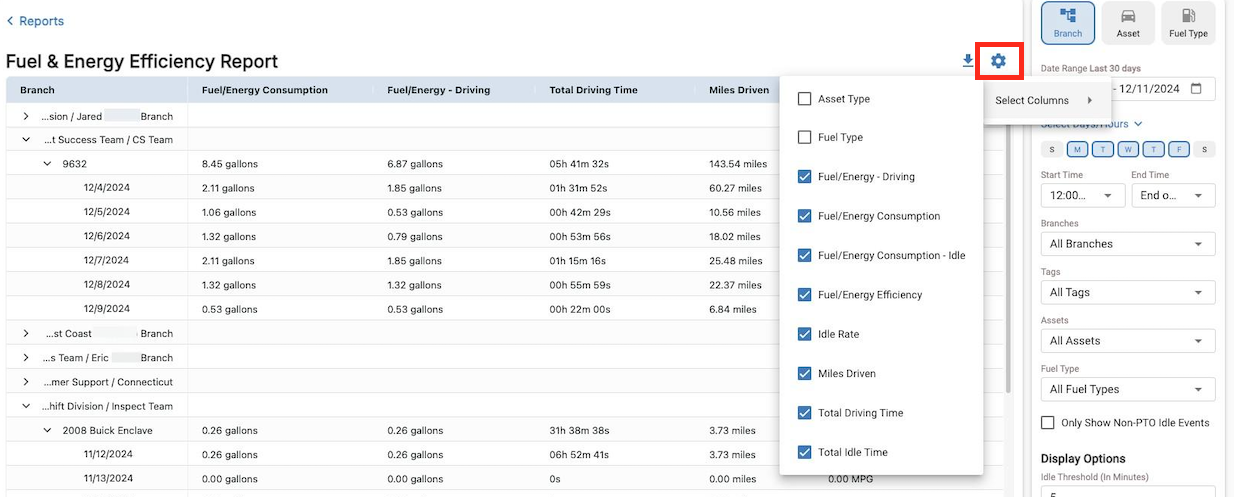Uncheck the Fuel/Energy Consumption column
The height and width of the screenshot is (497, 1234).
point(804,216)
